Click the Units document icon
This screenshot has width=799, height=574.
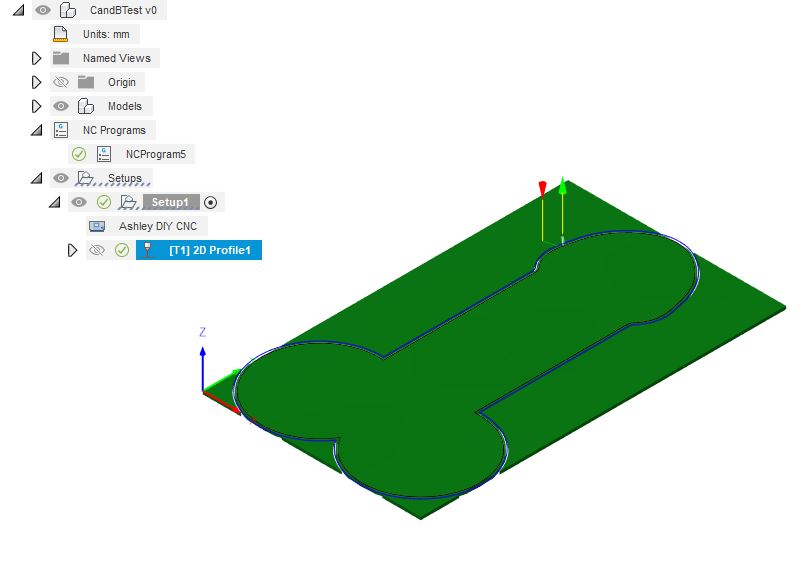[60, 34]
